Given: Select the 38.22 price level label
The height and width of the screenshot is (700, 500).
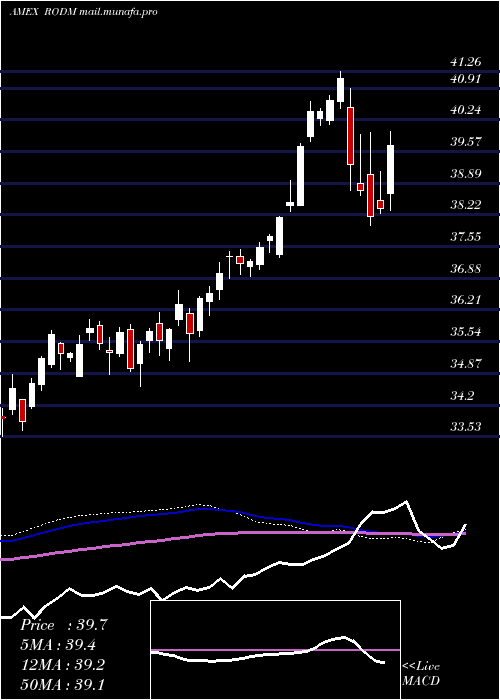Looking at the screenshot, I should 466,205.
